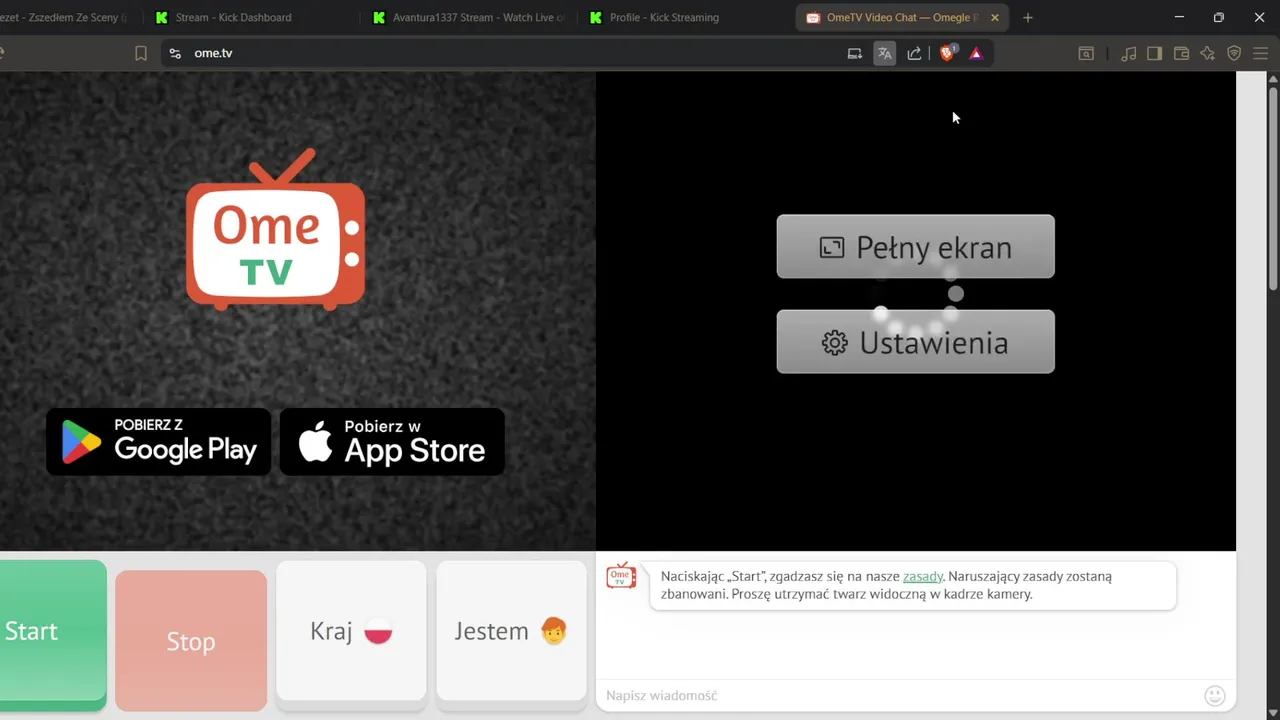Open the Kraj country selector

click(x=351, y=631)
